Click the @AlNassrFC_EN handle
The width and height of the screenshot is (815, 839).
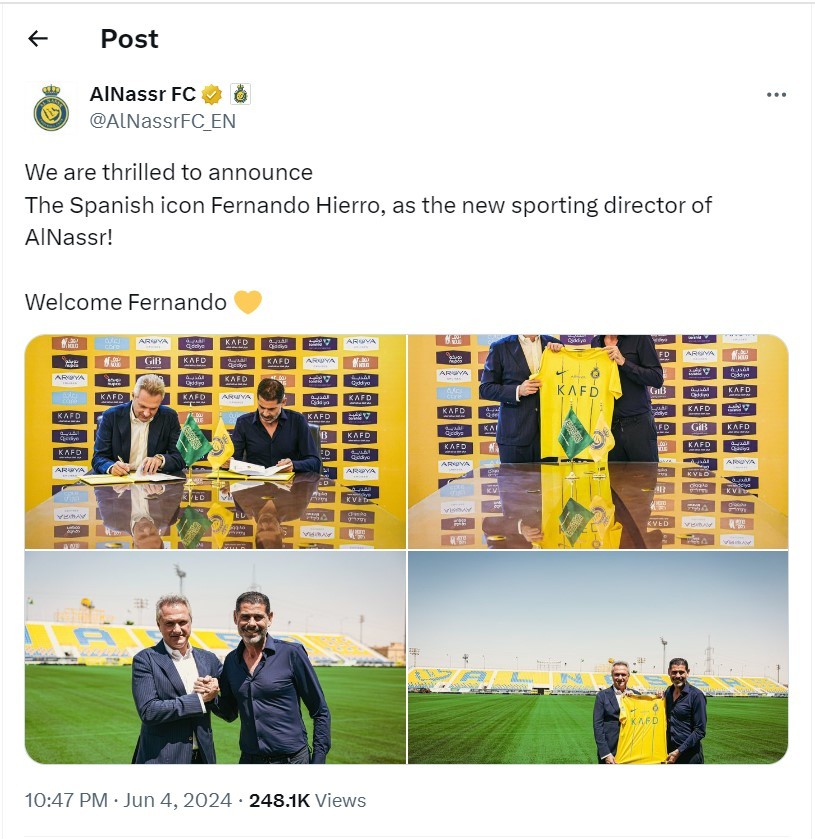(x=162, y=121)
